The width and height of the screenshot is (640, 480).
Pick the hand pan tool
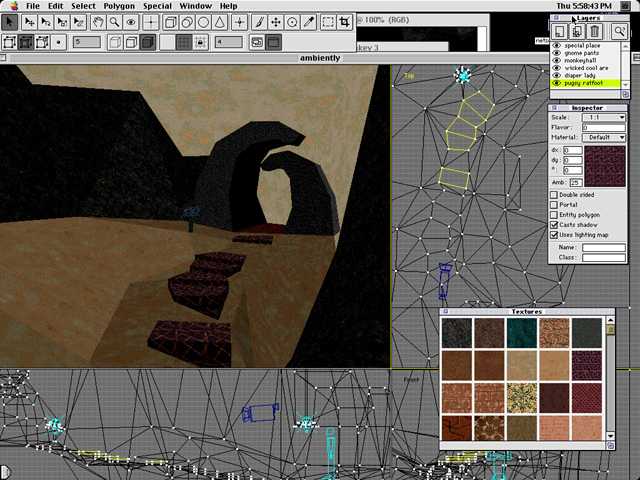98,21
